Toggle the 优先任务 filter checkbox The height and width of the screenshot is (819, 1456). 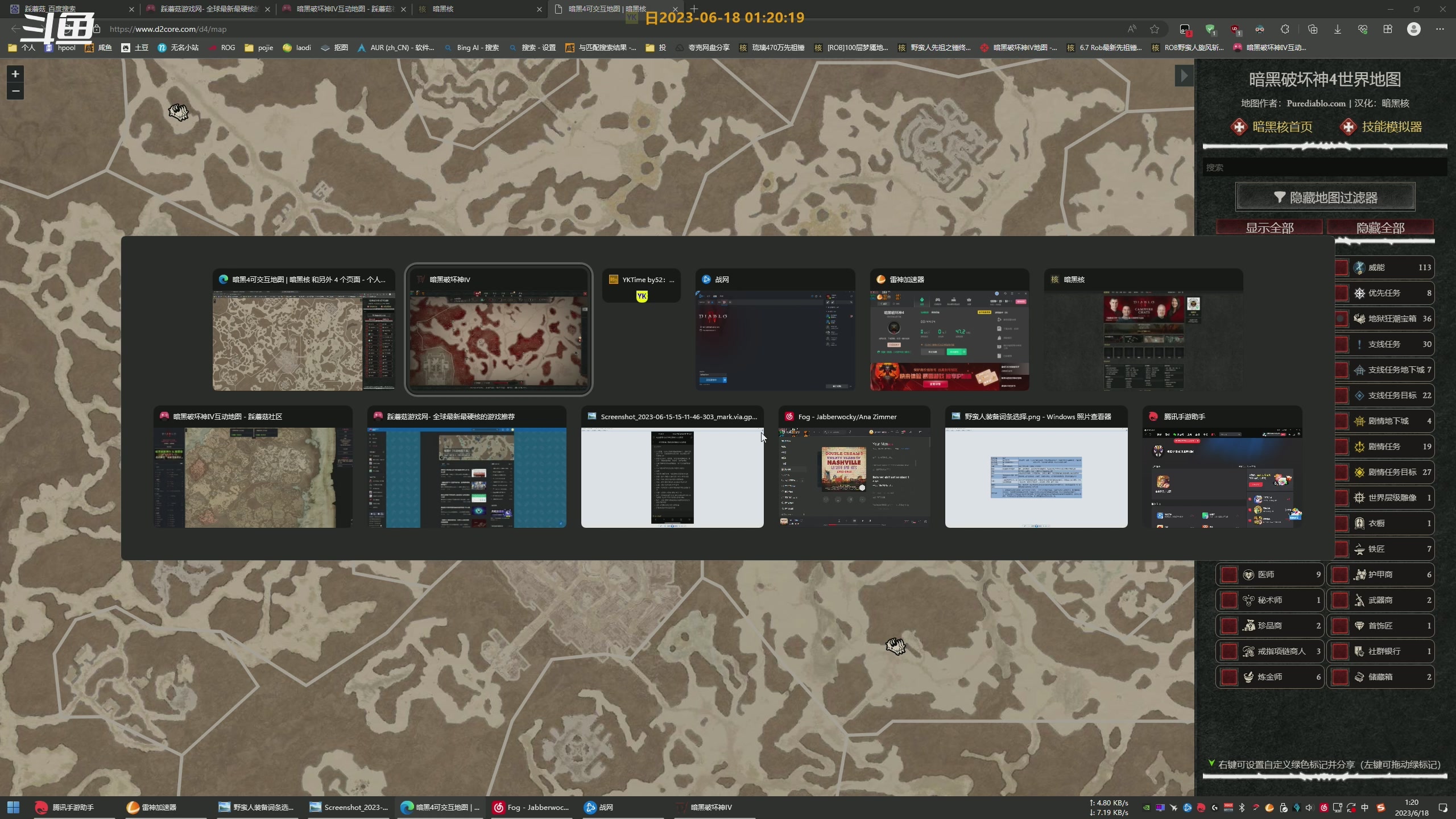point(1341,293)
